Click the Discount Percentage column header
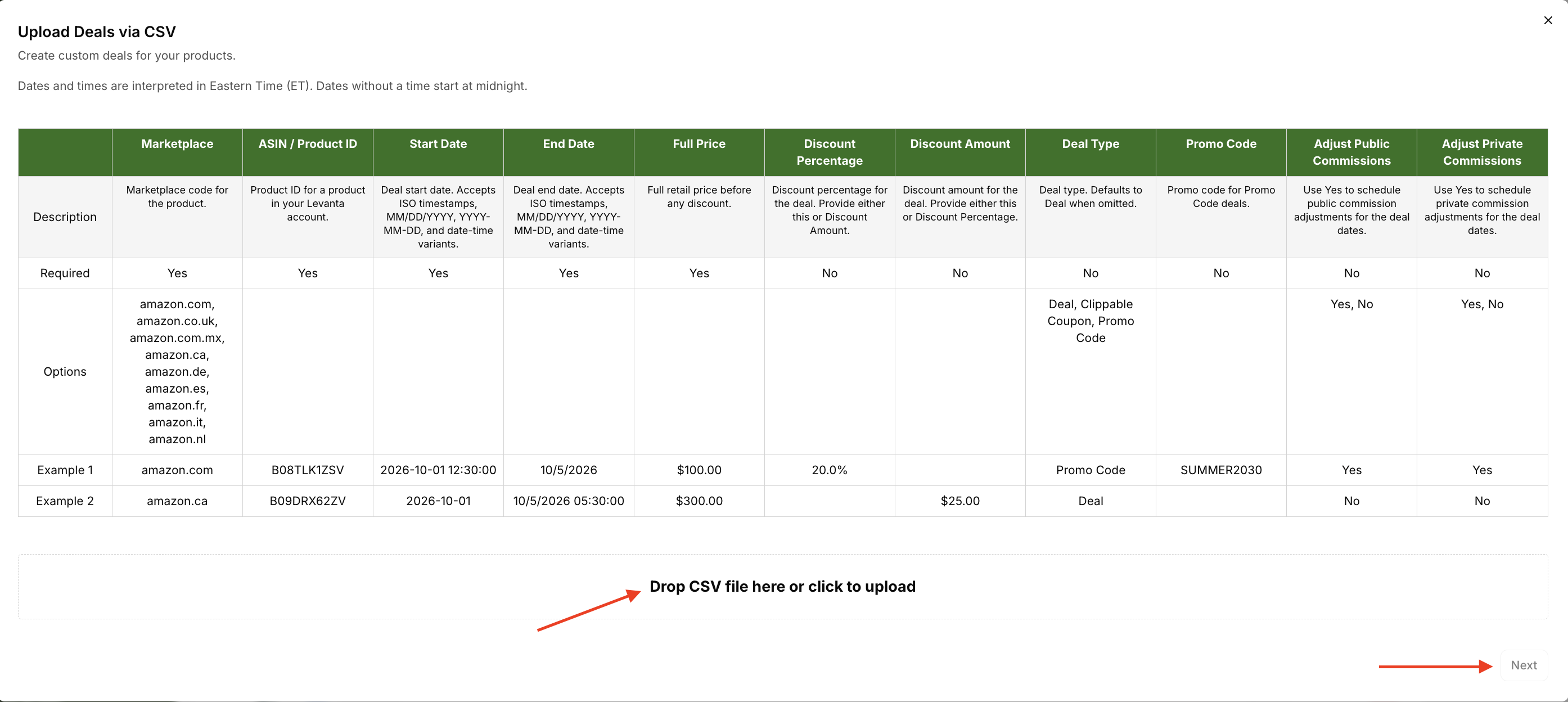 [x=830, y=152]
